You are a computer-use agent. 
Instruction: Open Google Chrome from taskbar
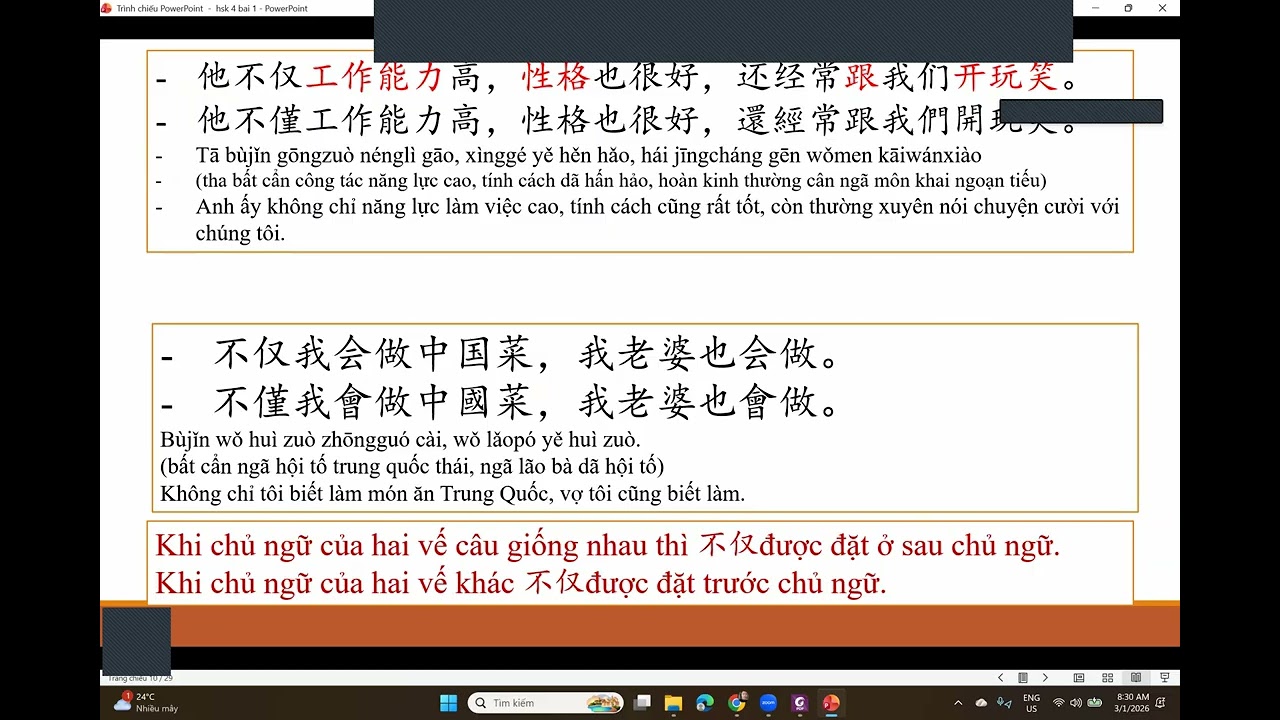[x=737, y=703]
